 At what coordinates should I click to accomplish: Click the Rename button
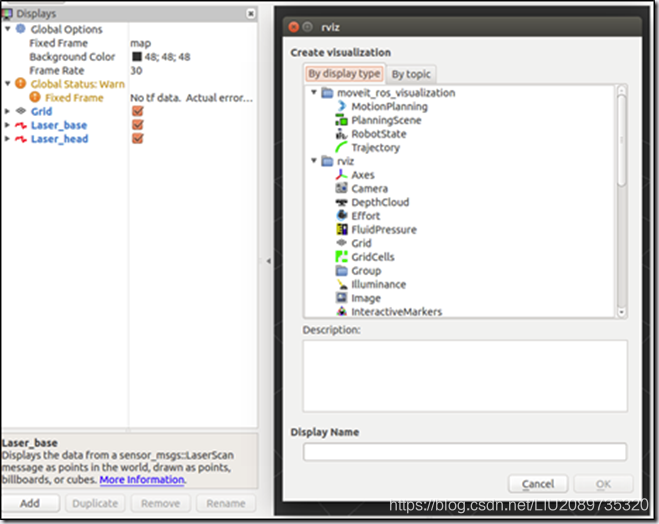click(x=226, y=503)
